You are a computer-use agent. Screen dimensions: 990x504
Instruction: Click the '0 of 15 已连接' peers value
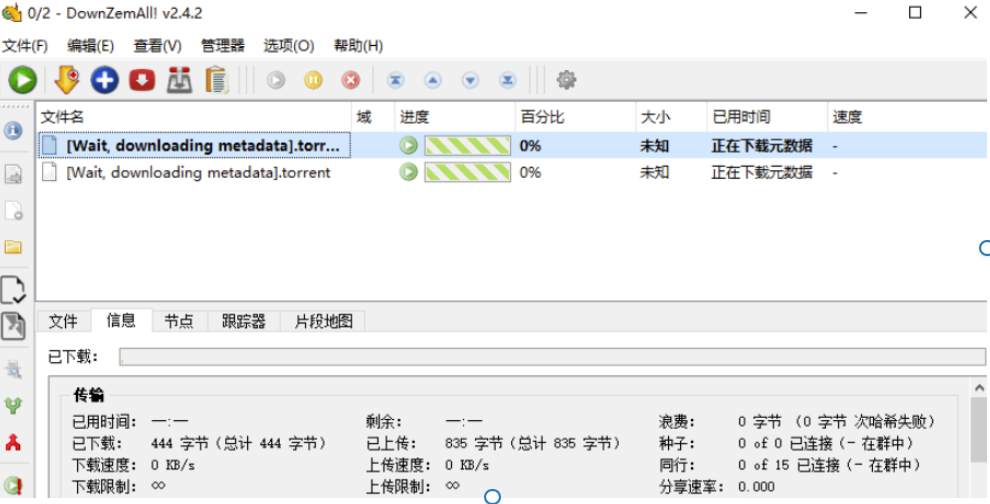[x=789, y=465]
